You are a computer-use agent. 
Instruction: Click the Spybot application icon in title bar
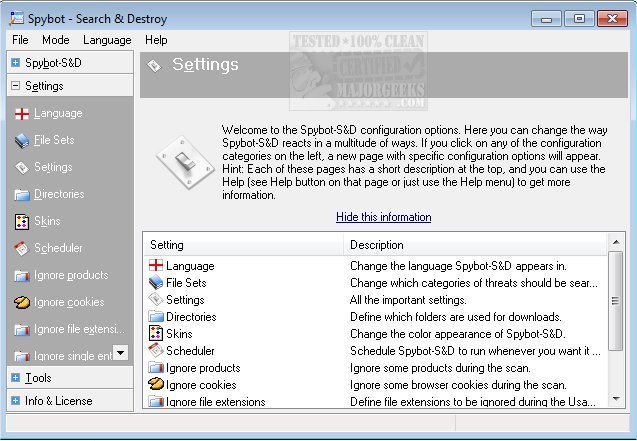pyautogui.click(x=17, y=19)
